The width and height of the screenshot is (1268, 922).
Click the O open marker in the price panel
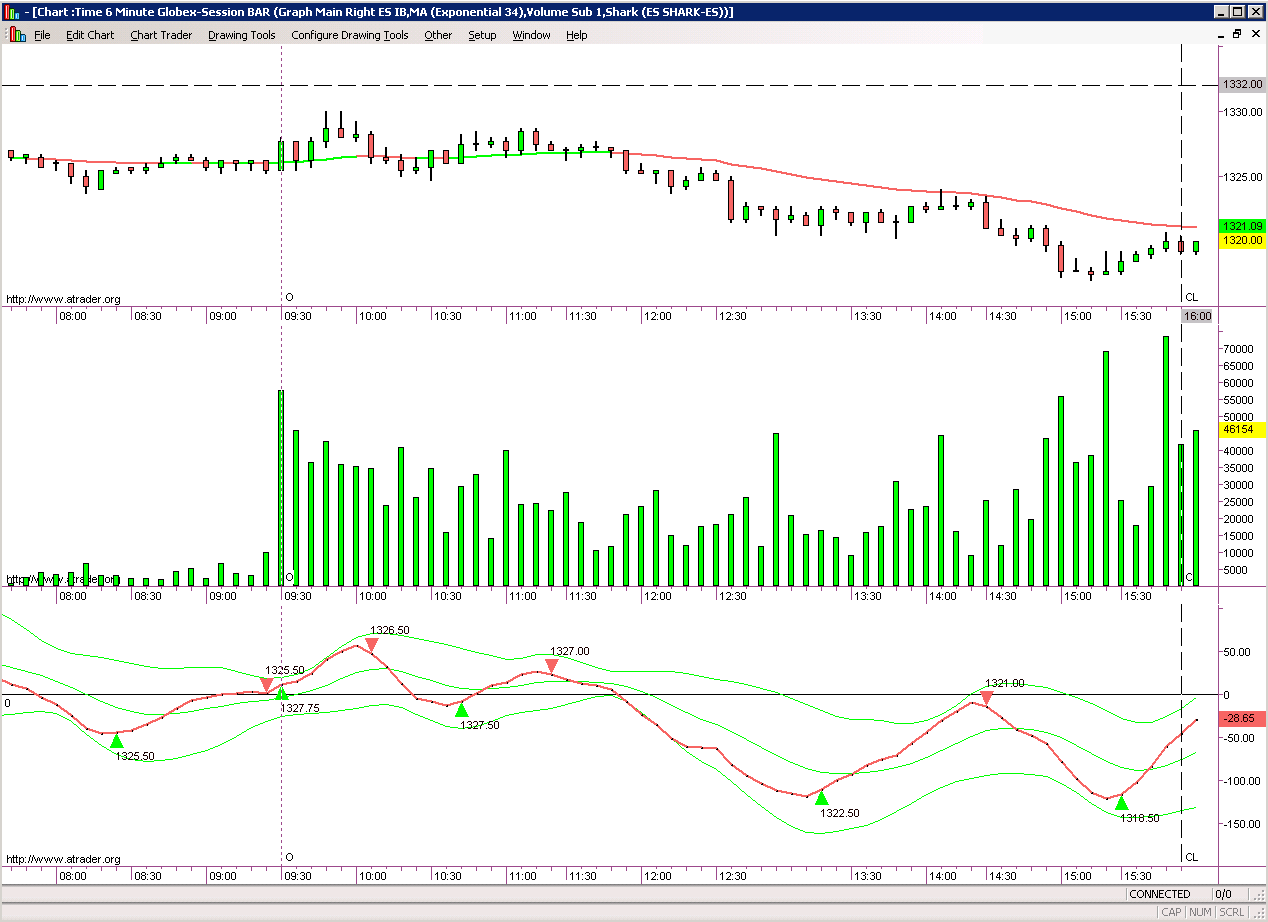click(289, 297)
